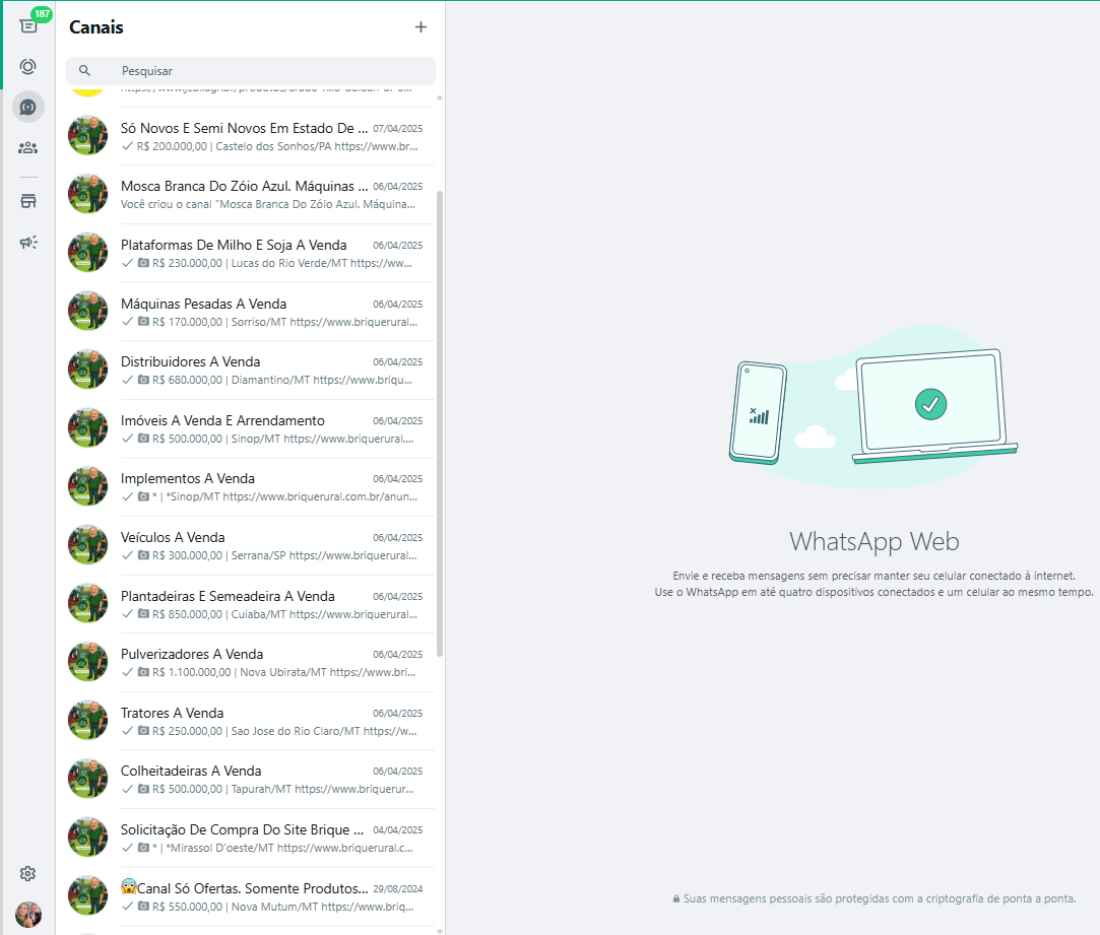The width and height of the screenshot is (1100, 935).
Task: Open channel Colheitadeiras A Venda
Action: point(250,779)
